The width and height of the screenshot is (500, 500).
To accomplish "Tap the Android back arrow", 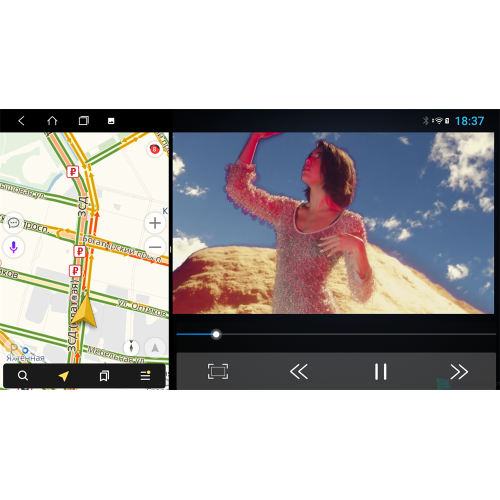I will pyautogui.click(x=21, y=121).
